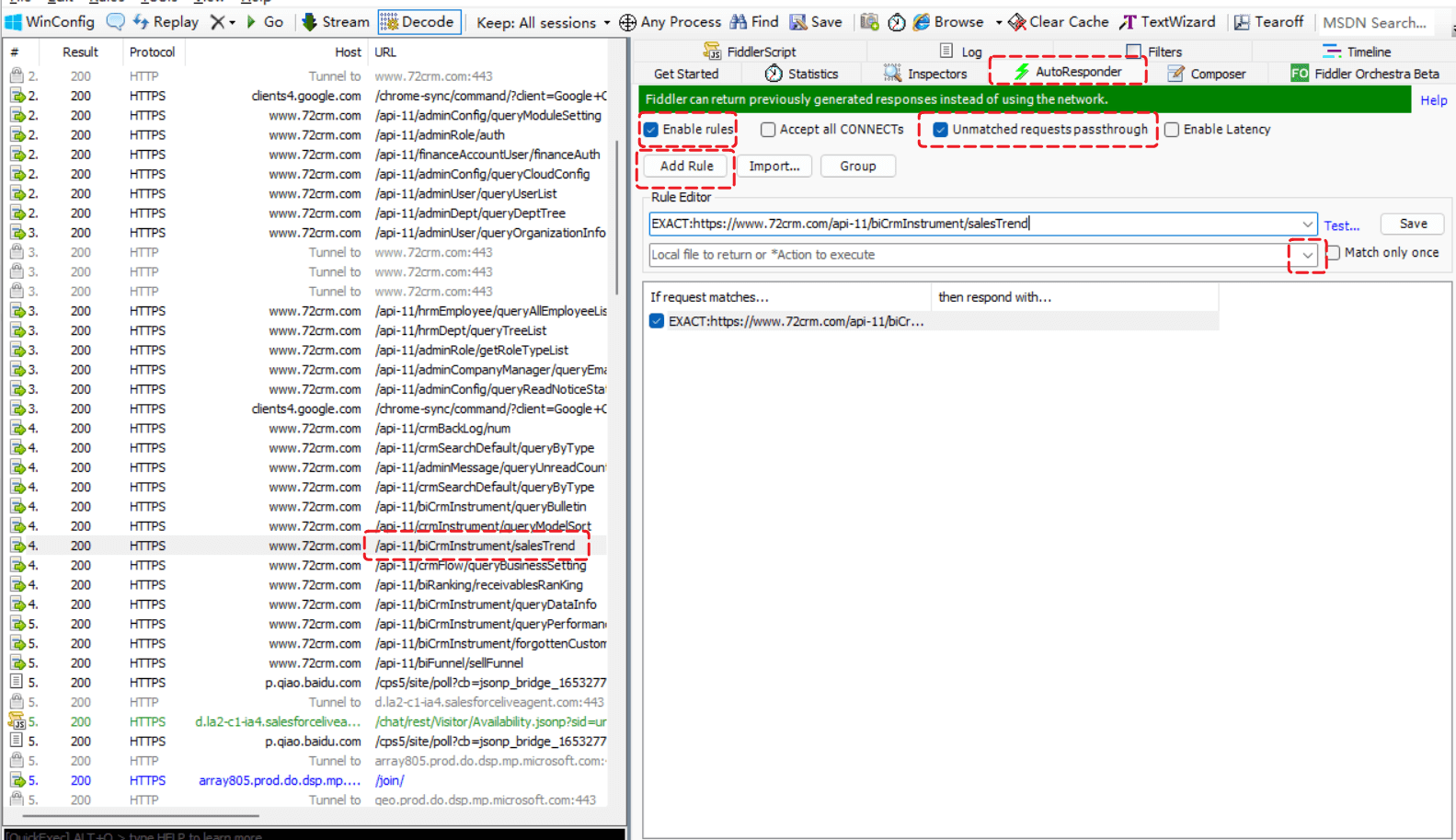
Task: Toggle the Enable rules checkbox
Action: tap(651, 130)
